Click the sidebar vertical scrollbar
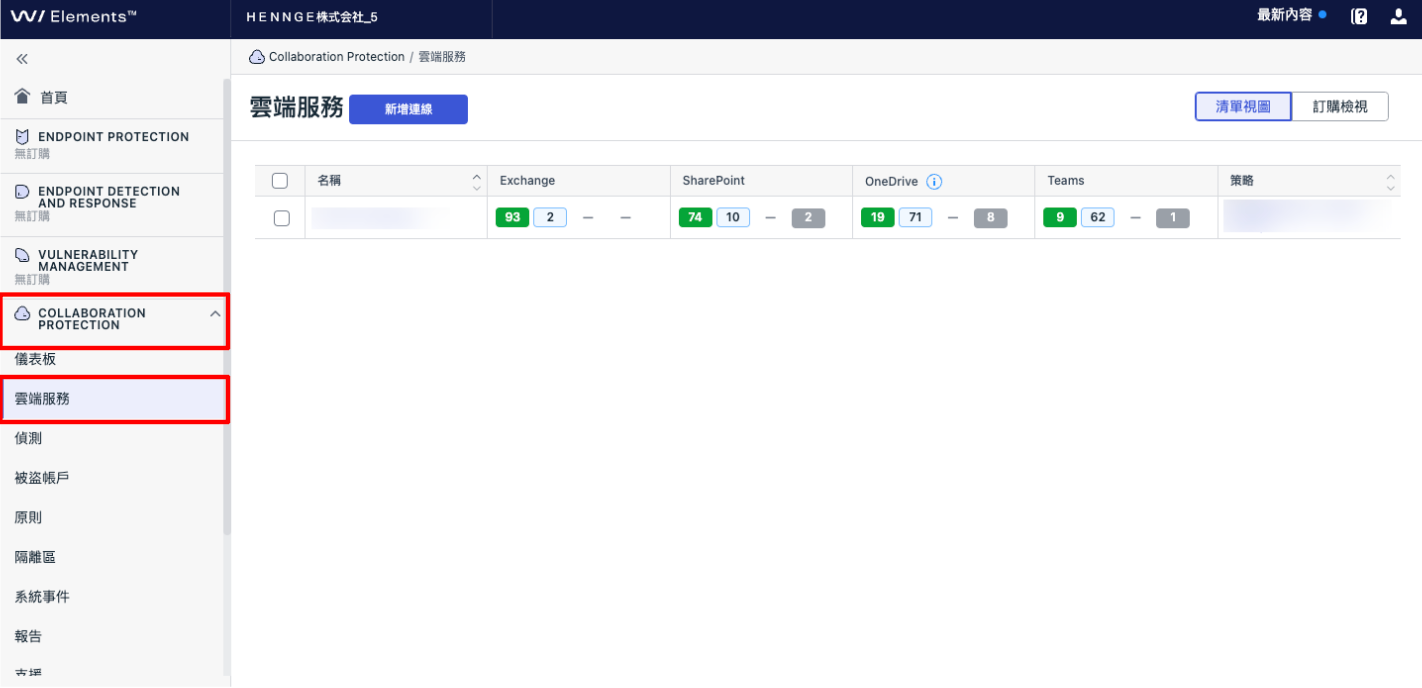The image size is (1422, 688). (x=226, y=308)
